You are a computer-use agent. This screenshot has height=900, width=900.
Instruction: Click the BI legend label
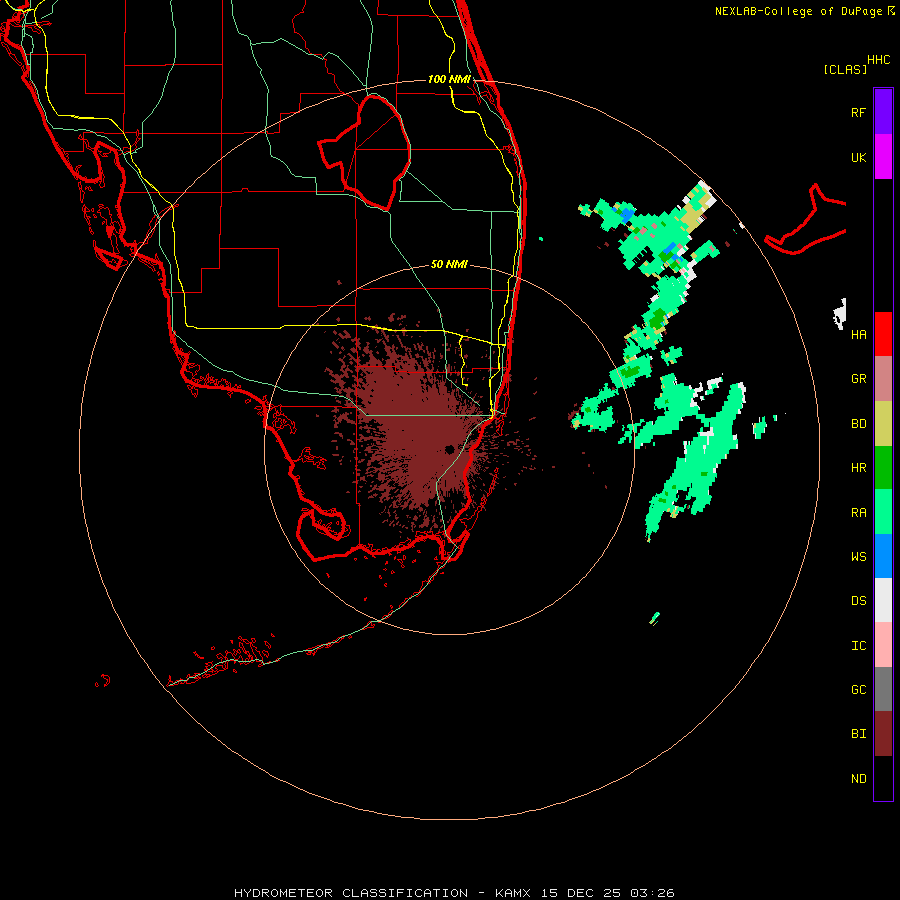pos(858,734)
